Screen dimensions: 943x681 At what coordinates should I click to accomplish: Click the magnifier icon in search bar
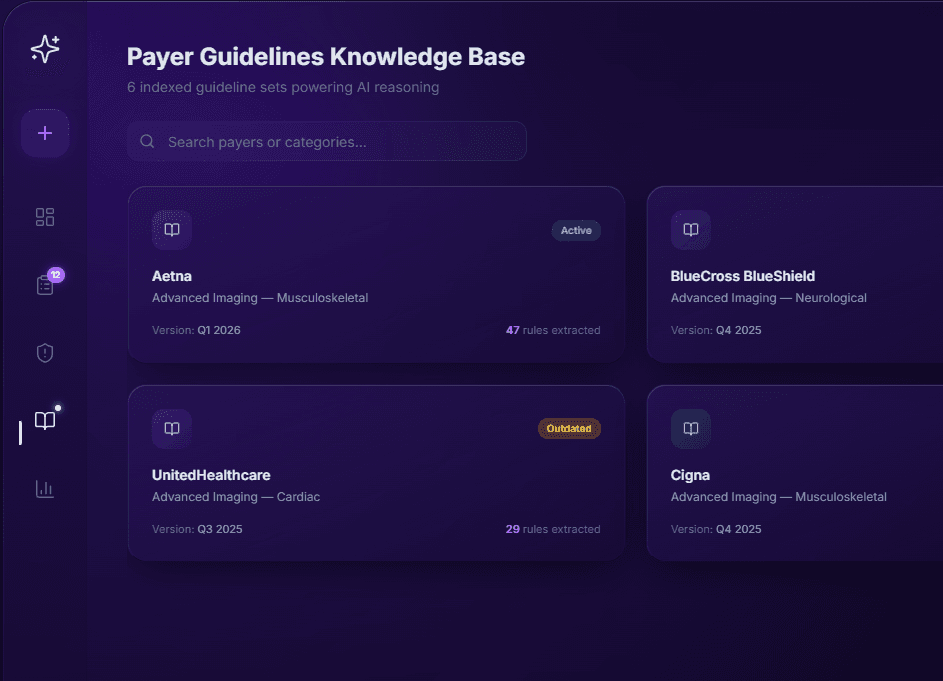click(147, 141)
